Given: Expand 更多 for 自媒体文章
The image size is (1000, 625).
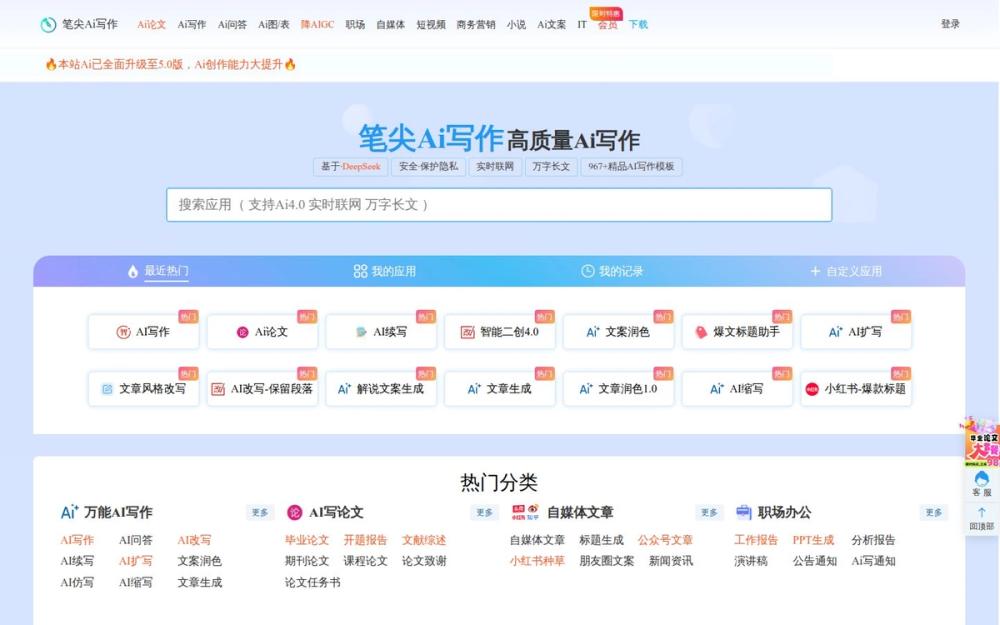Looking at the screenshot, I should [x=709, y=512].
